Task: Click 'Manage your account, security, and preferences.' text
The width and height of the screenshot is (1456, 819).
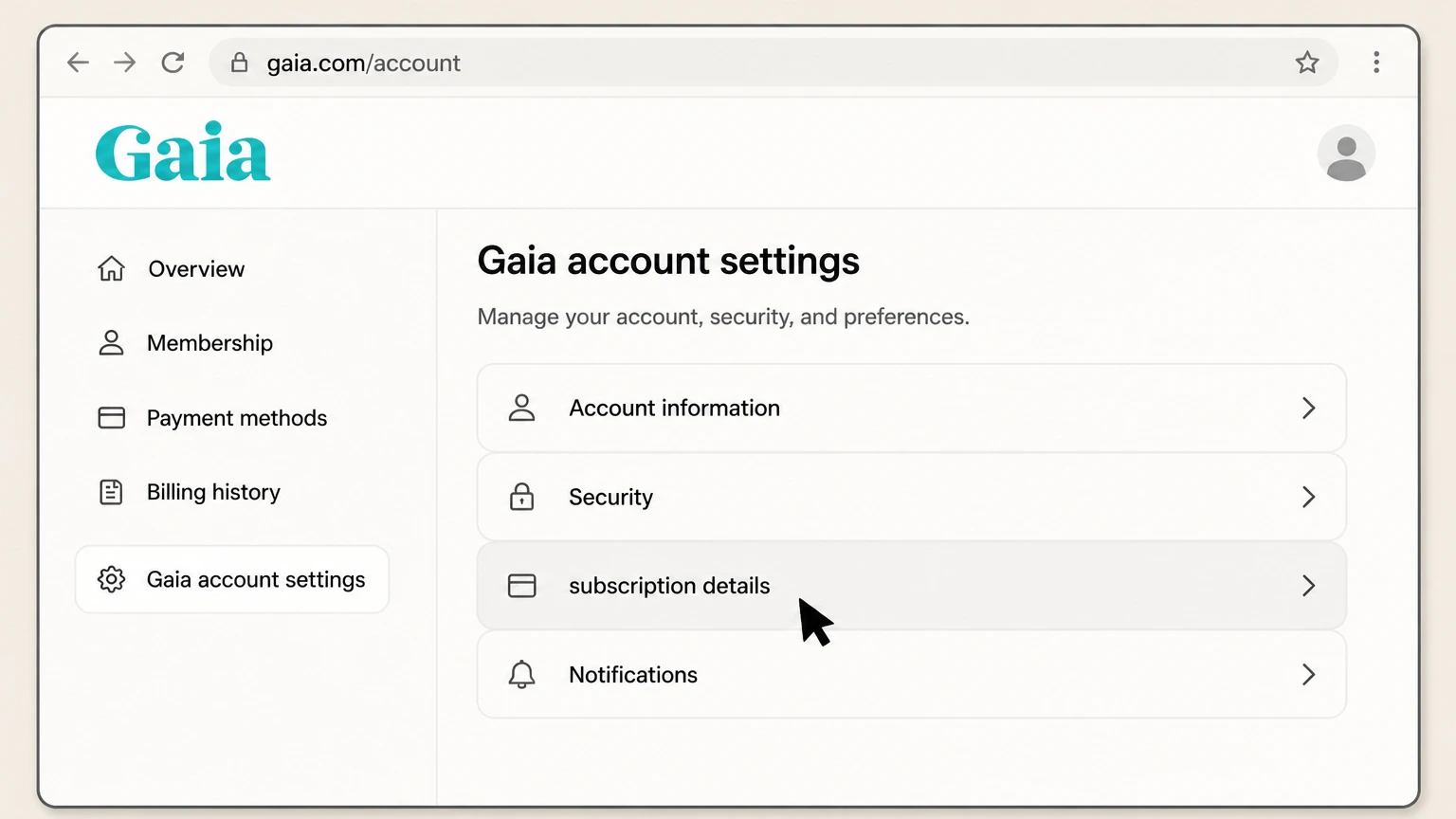Action: point(723,317)
